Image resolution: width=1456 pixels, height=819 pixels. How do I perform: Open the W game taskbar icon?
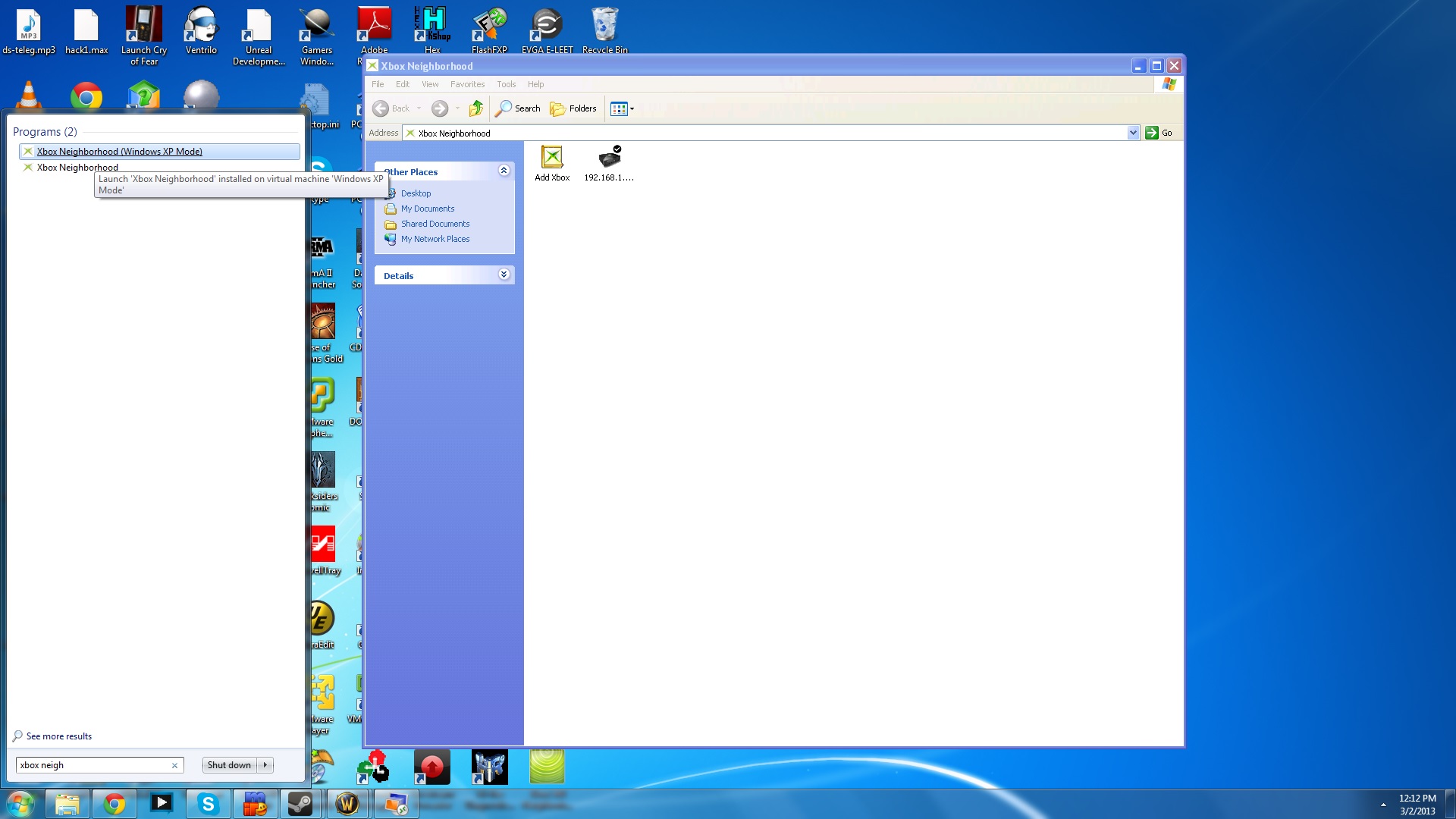pos(347,804)
